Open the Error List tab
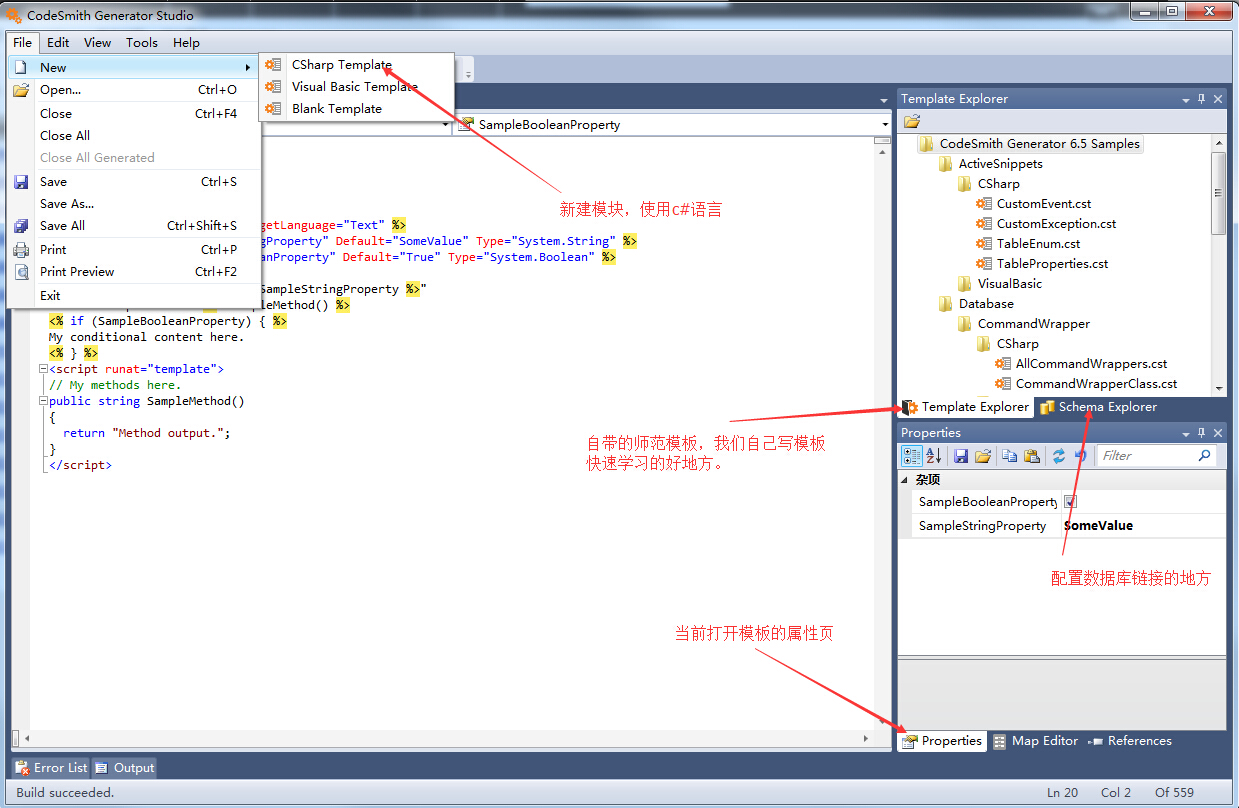The width and height of the screenshot is (1239, 808). point(51,768)
